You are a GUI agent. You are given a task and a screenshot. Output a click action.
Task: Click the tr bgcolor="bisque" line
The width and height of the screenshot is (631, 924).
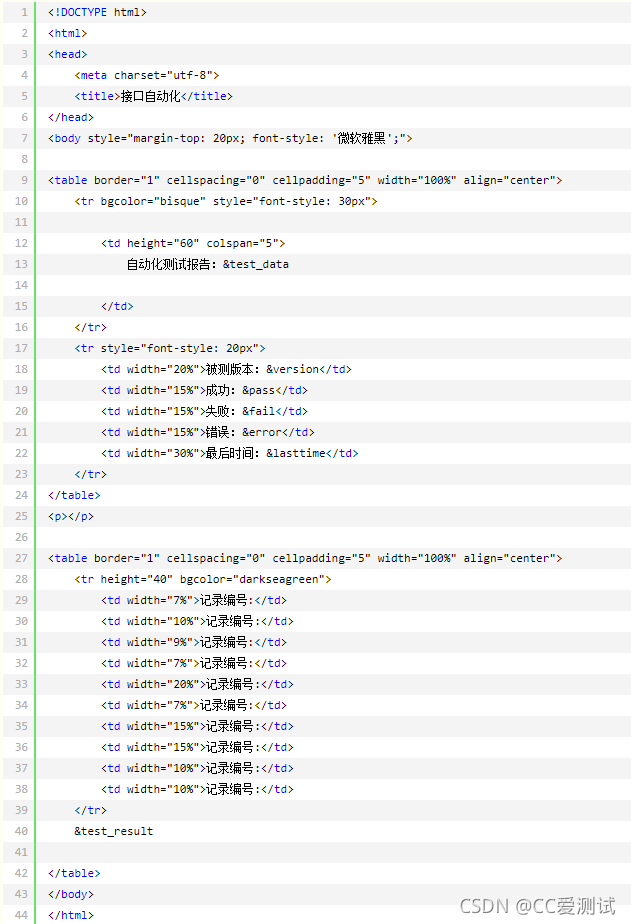pos(226,202)
